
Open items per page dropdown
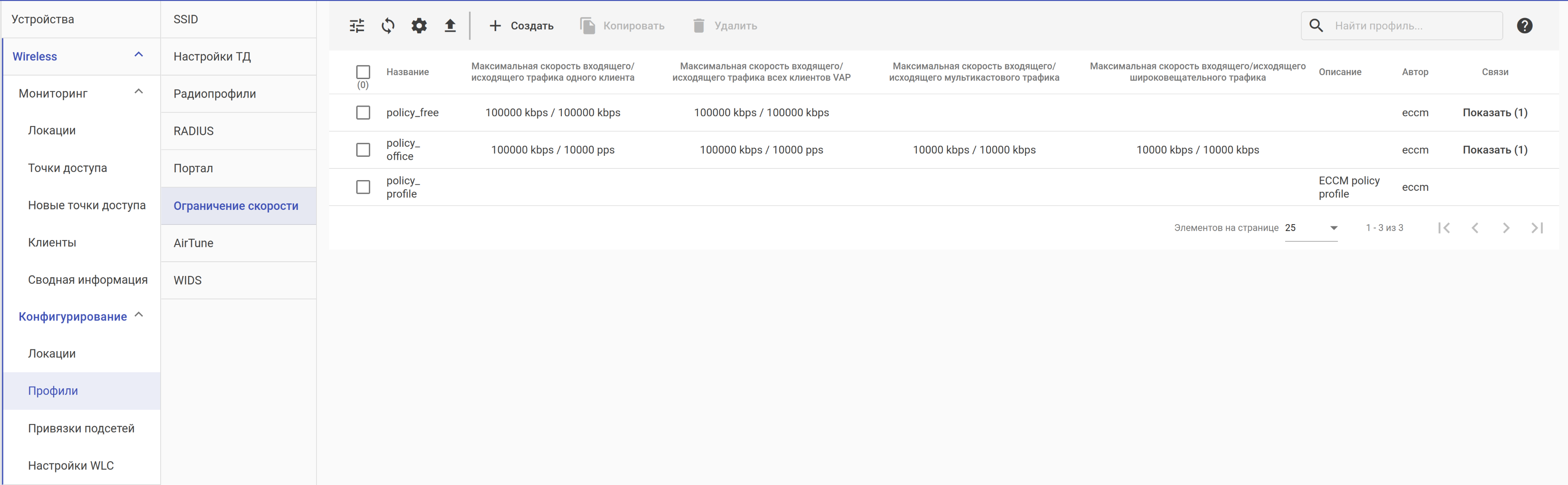tap(1311, 228)
